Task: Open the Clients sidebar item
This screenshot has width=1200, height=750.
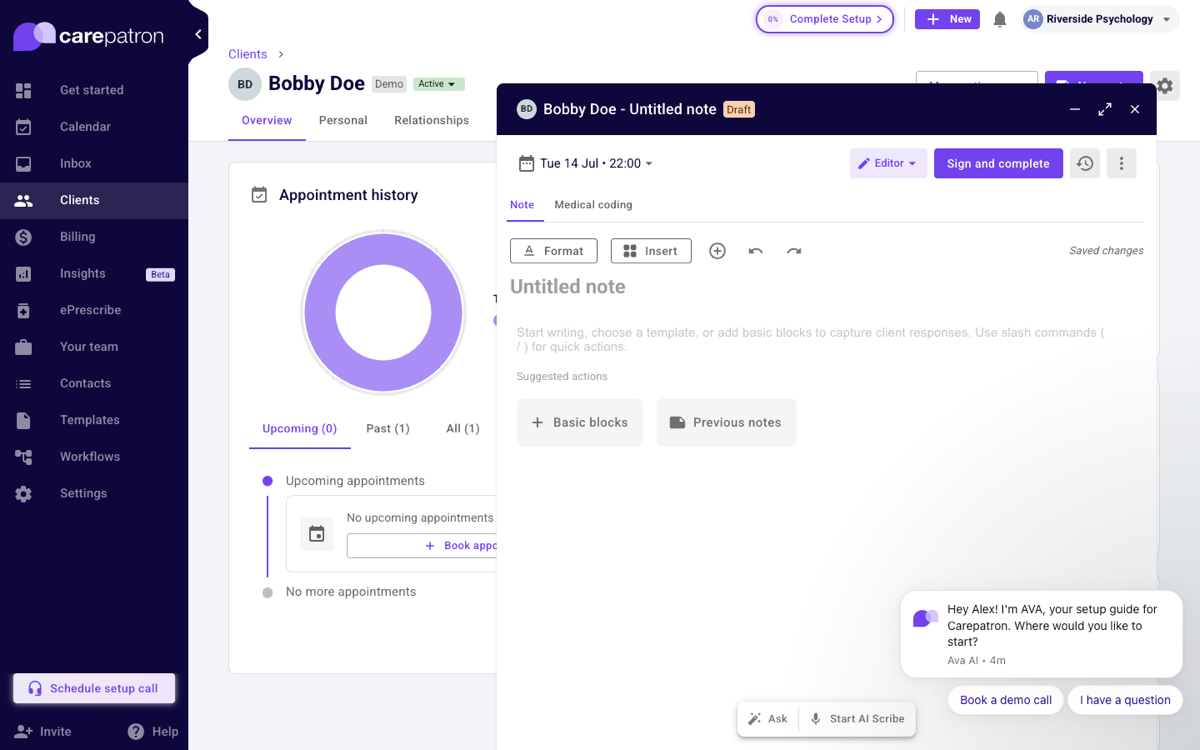Action: pyautogui.click(x=94, y=200)
